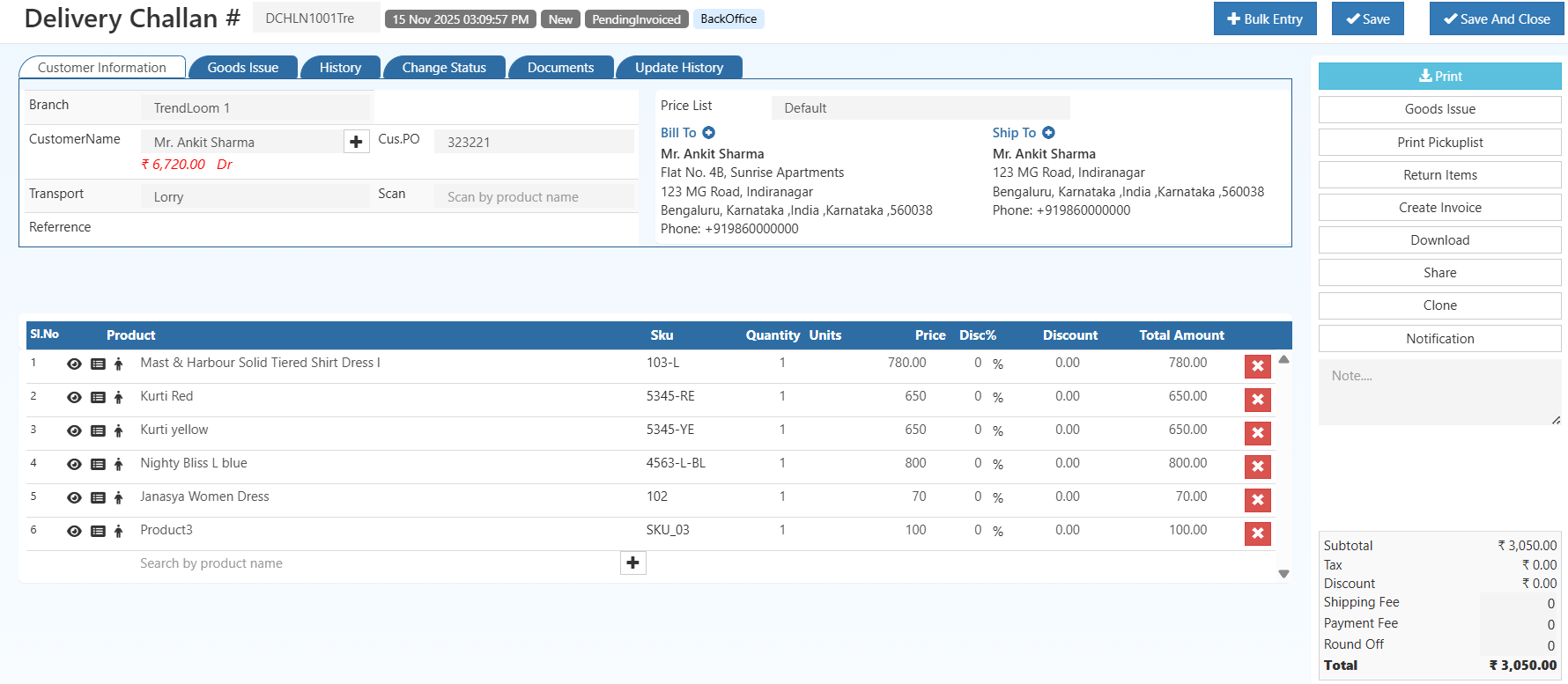Click Print Pickuplist button

[x=1439, y=143]
